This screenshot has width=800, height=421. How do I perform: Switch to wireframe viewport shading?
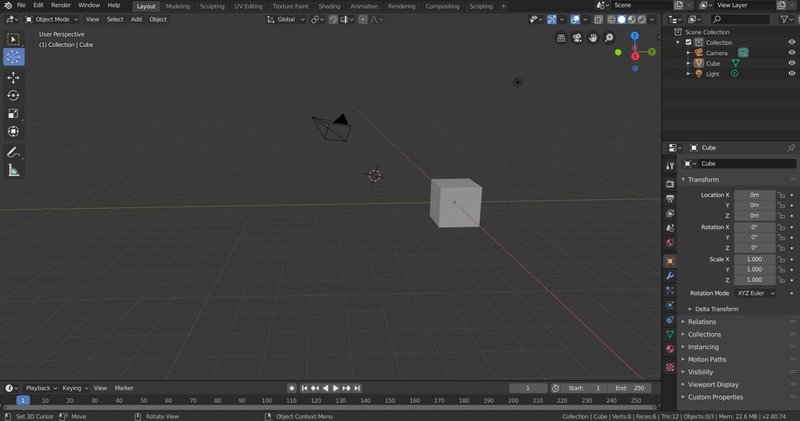[x=611, y=19]
